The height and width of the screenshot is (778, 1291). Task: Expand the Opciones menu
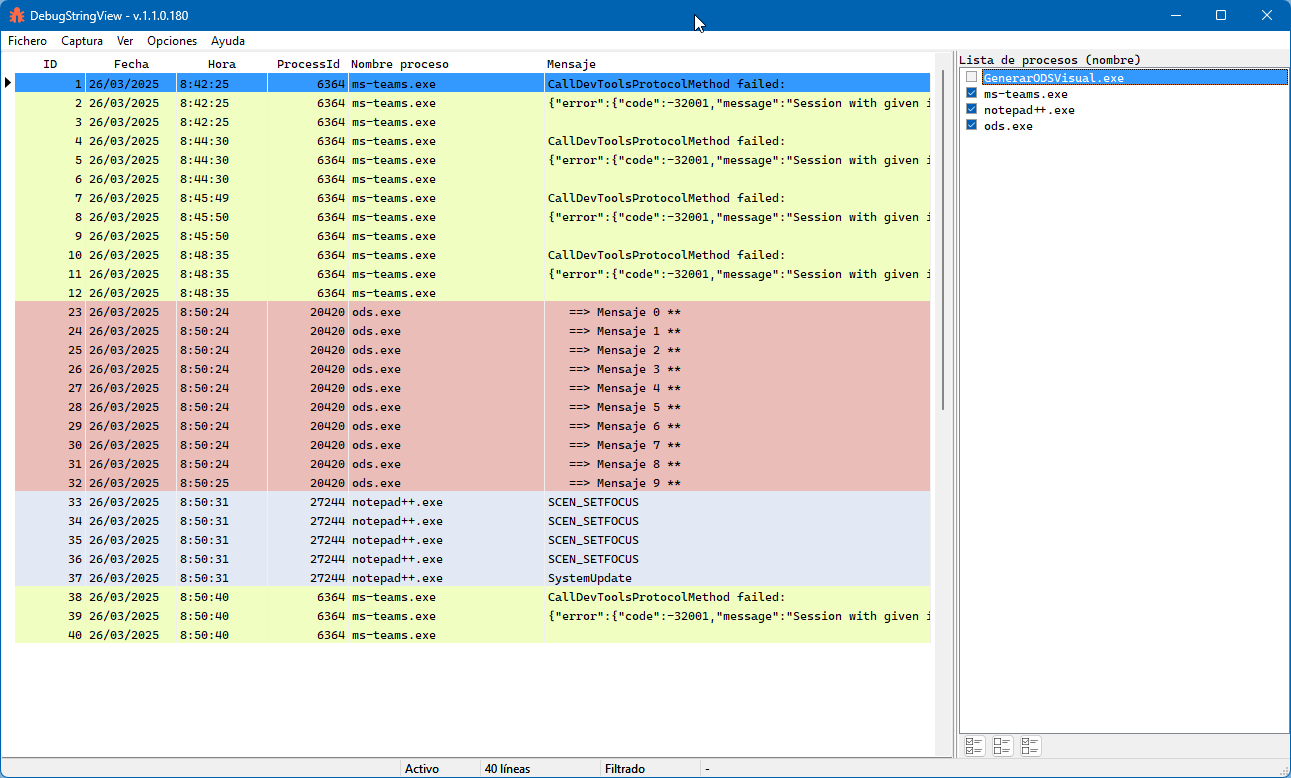pyautogui.click(x=172, y=41)
